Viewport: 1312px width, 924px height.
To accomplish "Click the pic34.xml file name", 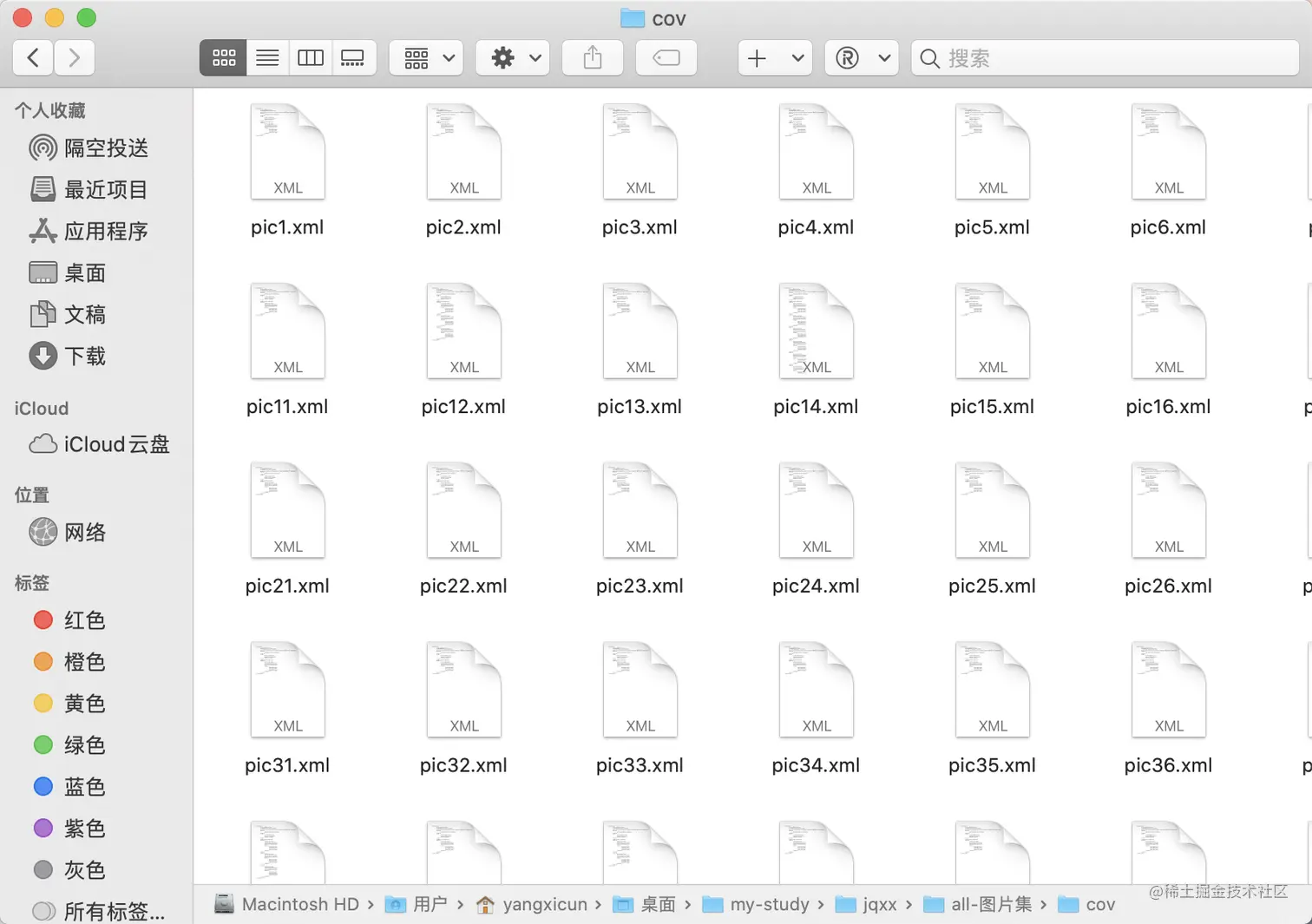I will [x=816, y=765].
